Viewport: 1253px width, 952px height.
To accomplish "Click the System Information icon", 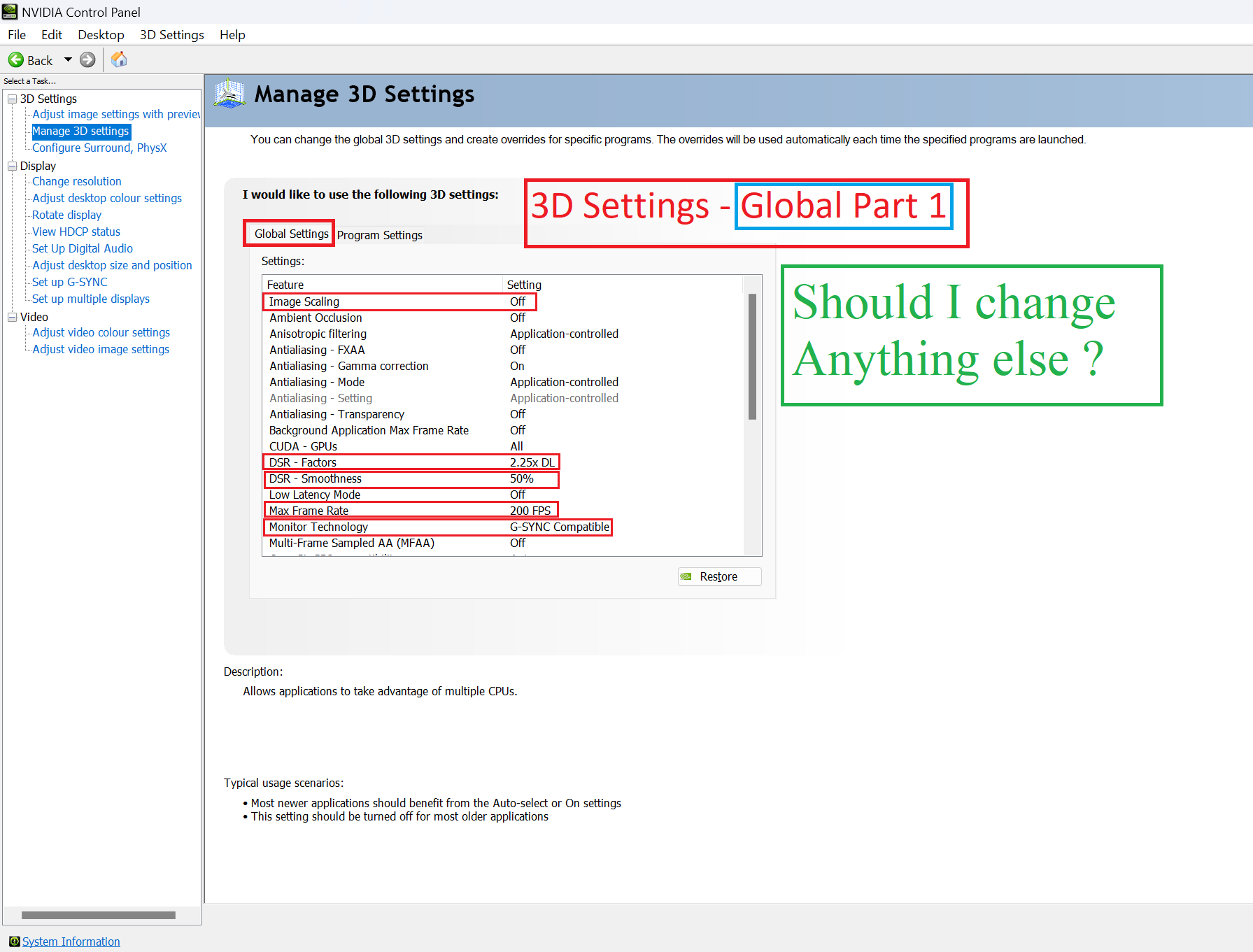I will 14,942.
